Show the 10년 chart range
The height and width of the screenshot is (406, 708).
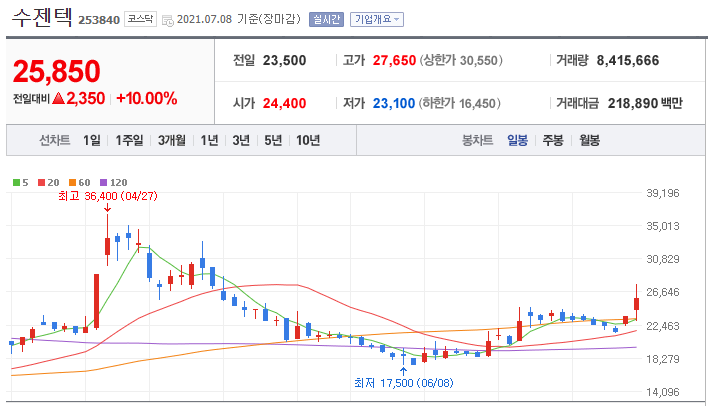coord(308,140)
